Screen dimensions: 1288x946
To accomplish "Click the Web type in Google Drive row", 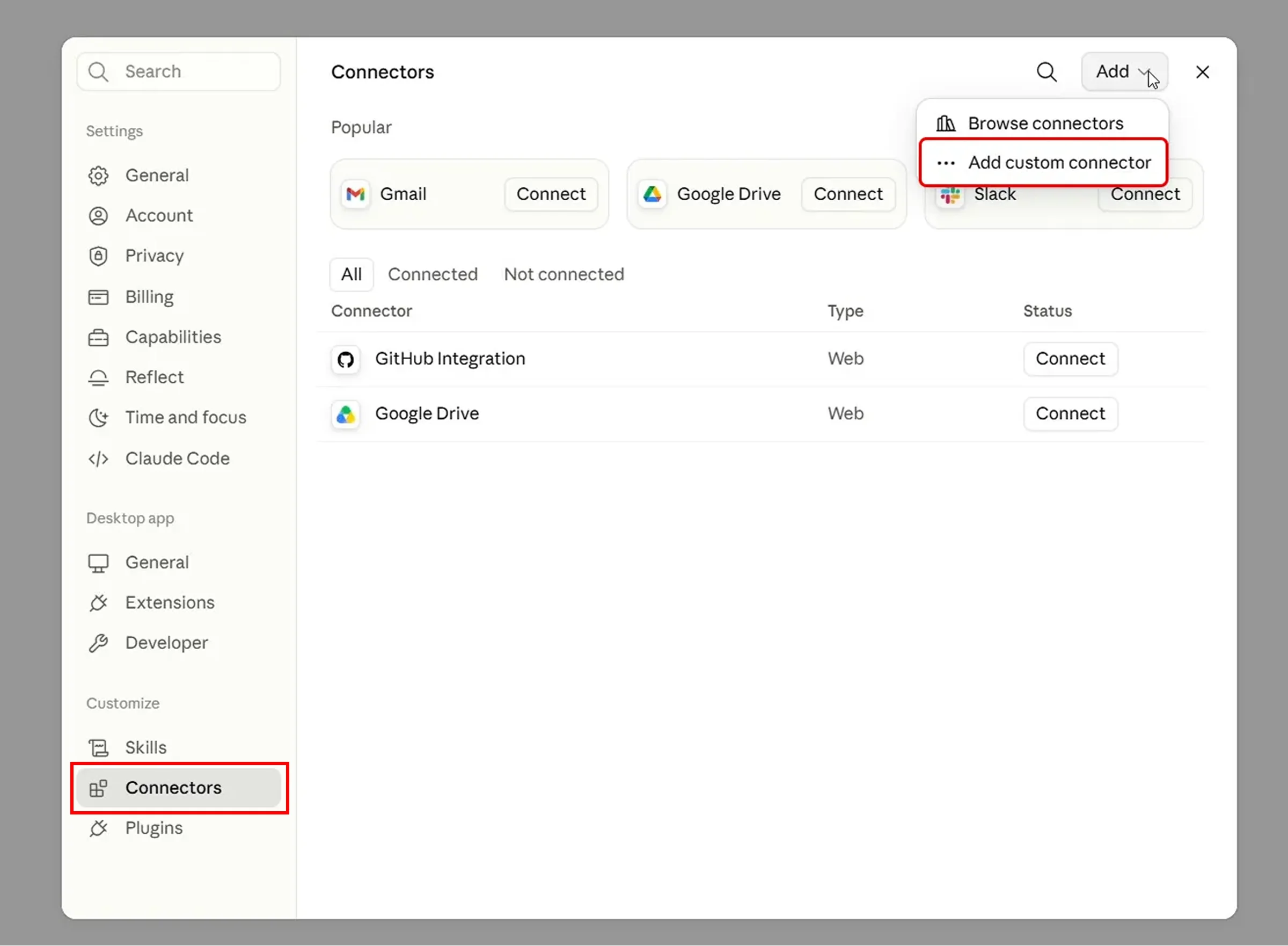I will [845, 413].
